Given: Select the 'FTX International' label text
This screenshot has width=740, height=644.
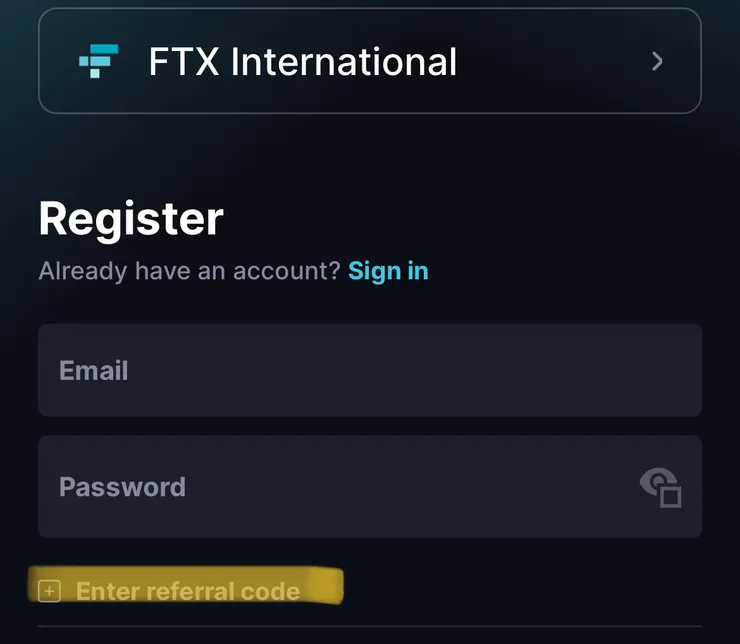Looking at the screenshot, I should pyautogui.click(x=302, y=62).
